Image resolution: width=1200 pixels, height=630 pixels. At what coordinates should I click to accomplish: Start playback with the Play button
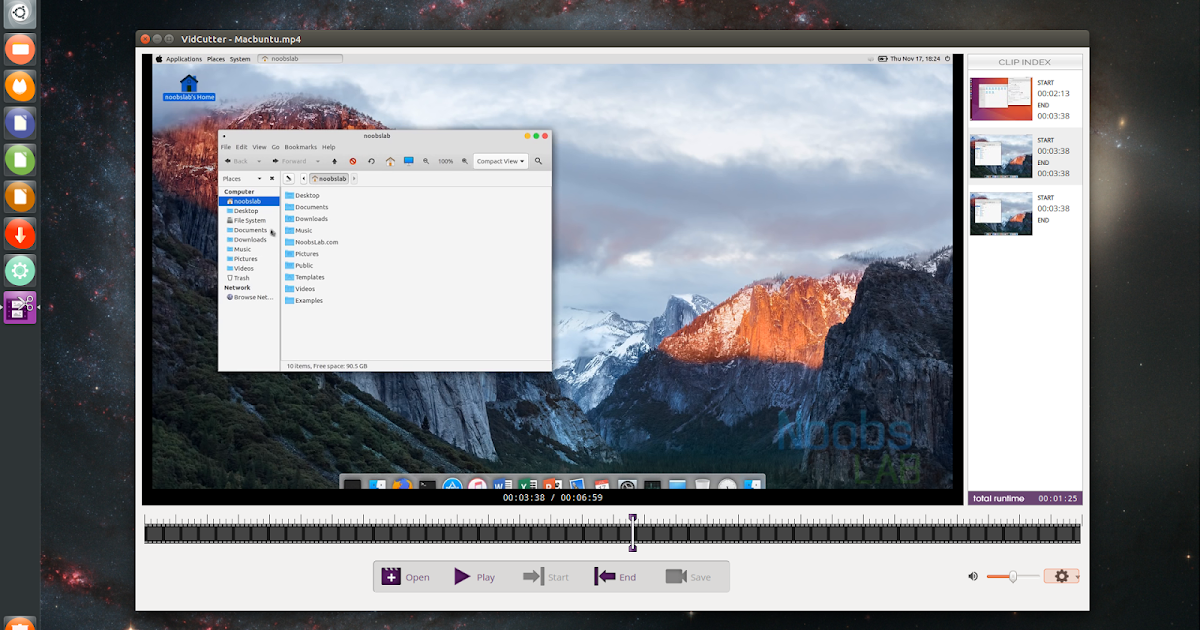pyautogui.click(x=475, y=577)
